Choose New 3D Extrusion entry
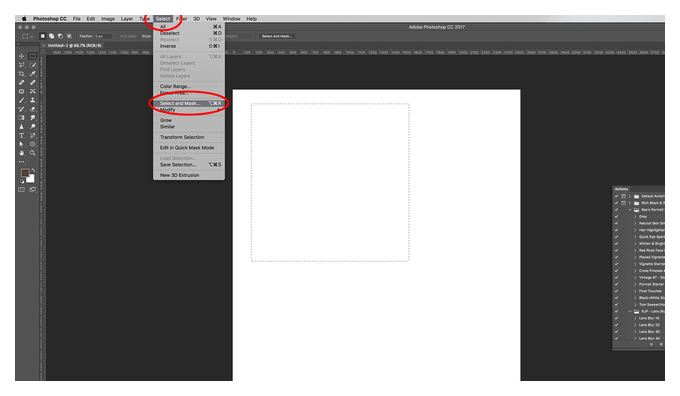 189,175
